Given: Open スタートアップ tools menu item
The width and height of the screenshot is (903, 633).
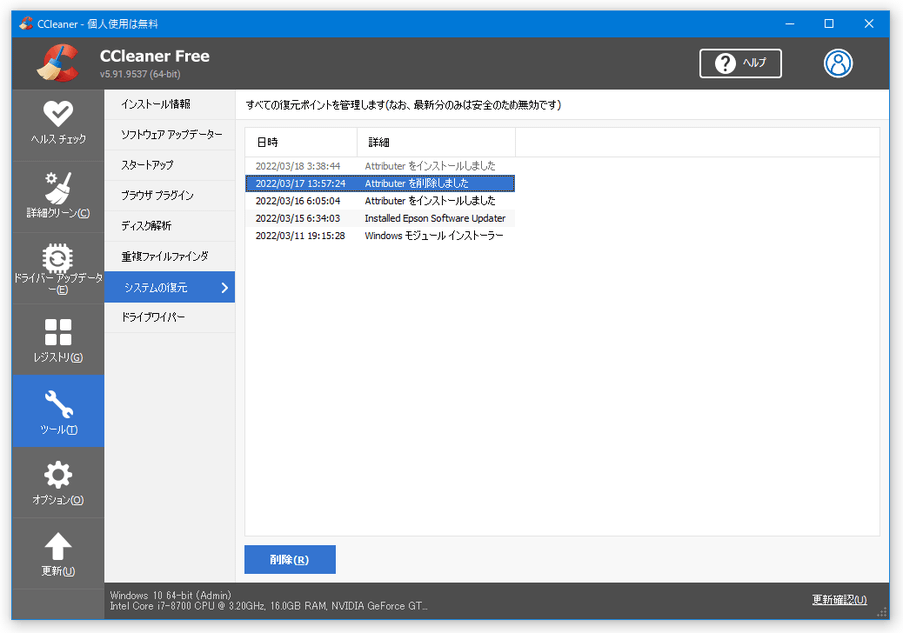Looking at the screenshot, I should click(170, 165).
